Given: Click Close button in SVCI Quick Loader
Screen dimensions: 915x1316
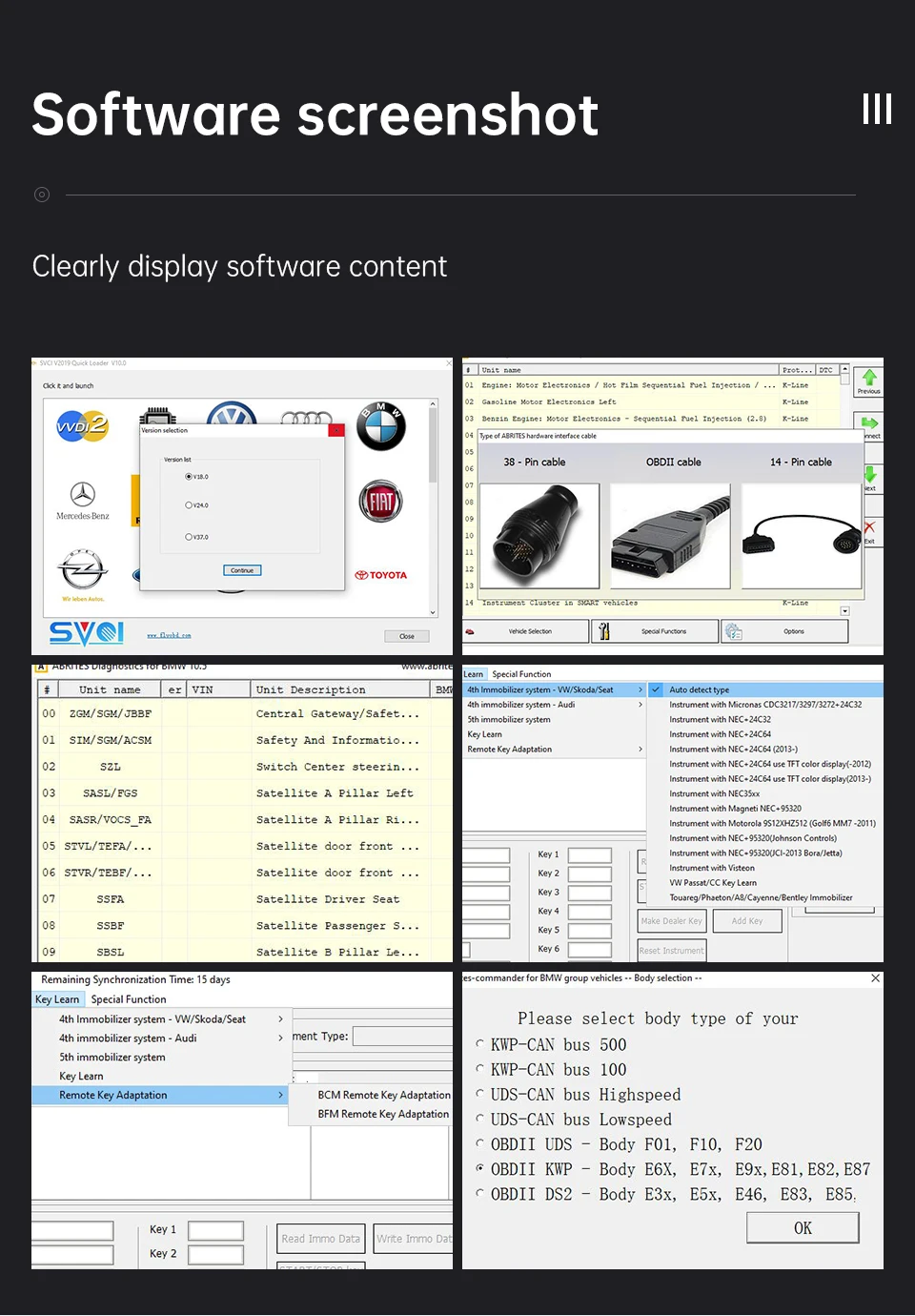Looking at the screenshot, I should point(407,636).
